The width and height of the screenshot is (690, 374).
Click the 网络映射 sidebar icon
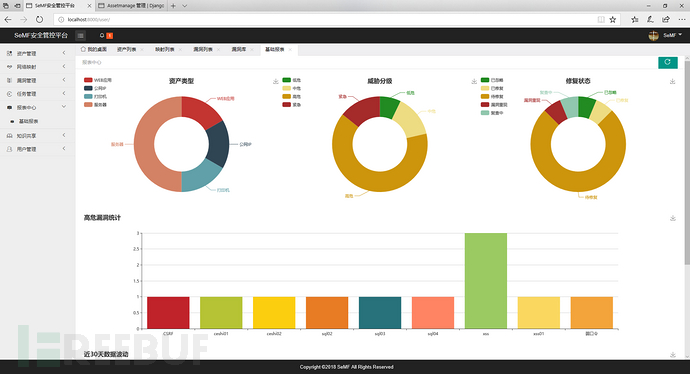(9, 67)
